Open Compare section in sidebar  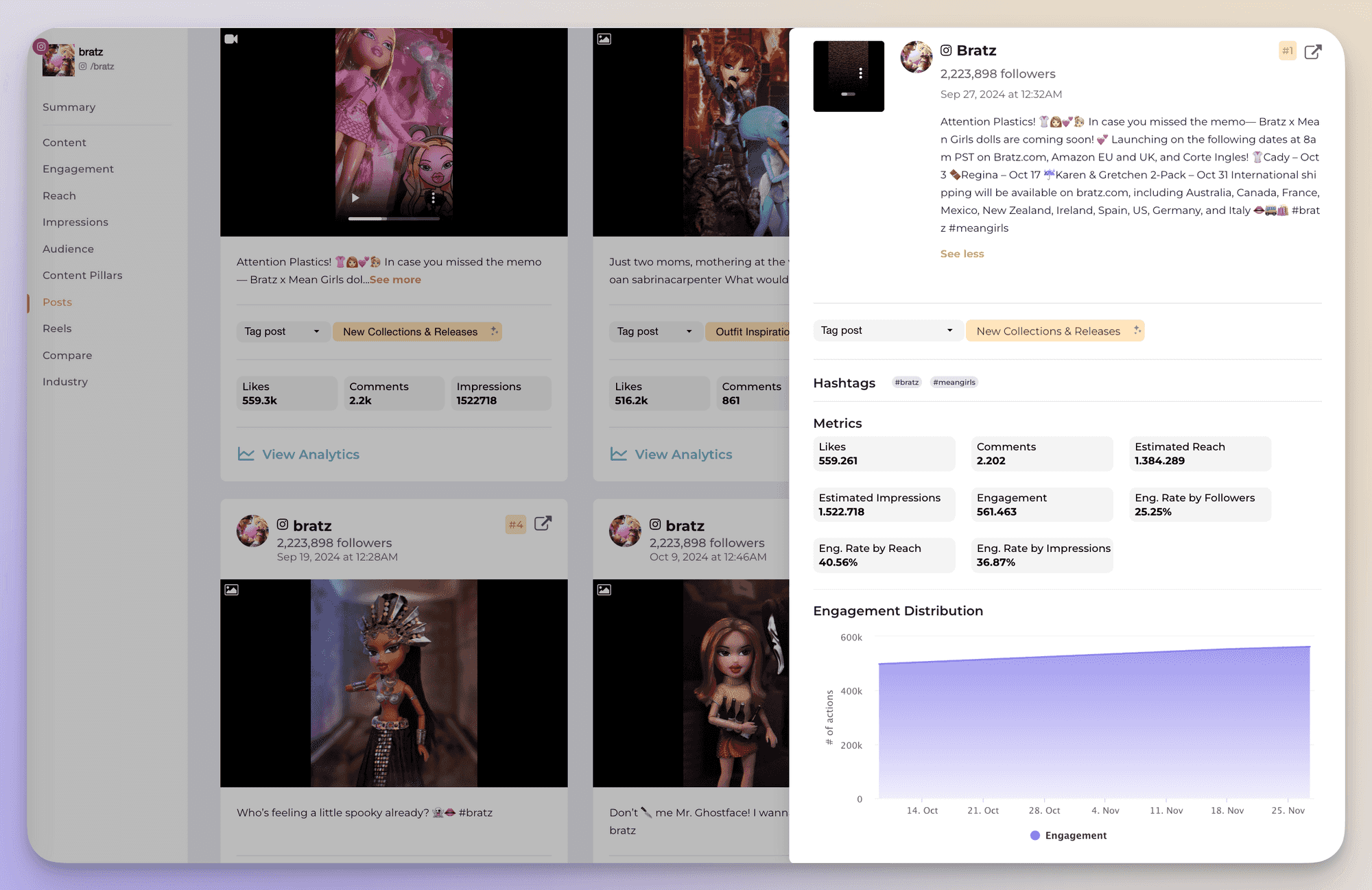(x=67, y=355)
